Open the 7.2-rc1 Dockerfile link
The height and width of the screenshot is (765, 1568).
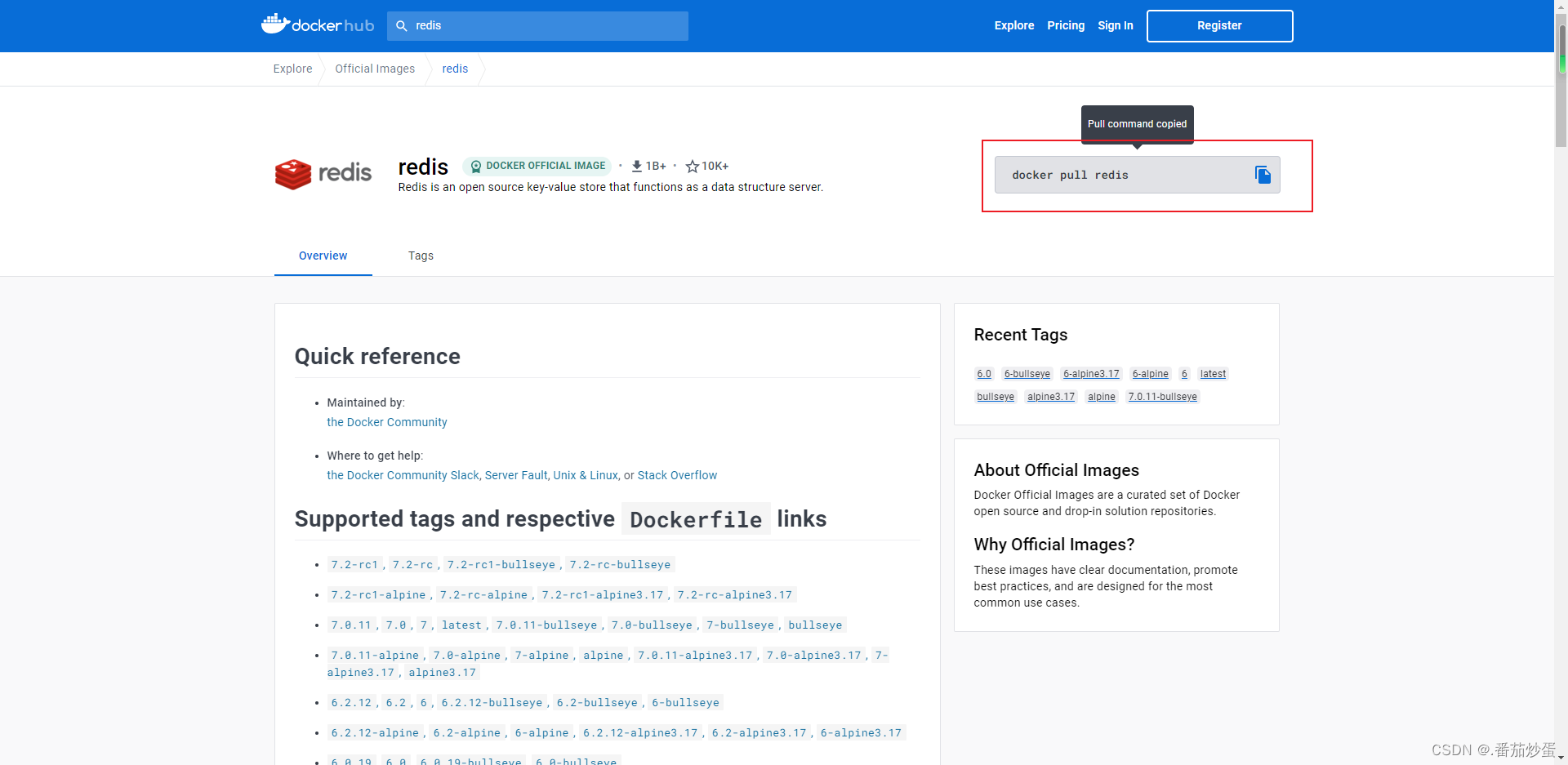[354, 564]
